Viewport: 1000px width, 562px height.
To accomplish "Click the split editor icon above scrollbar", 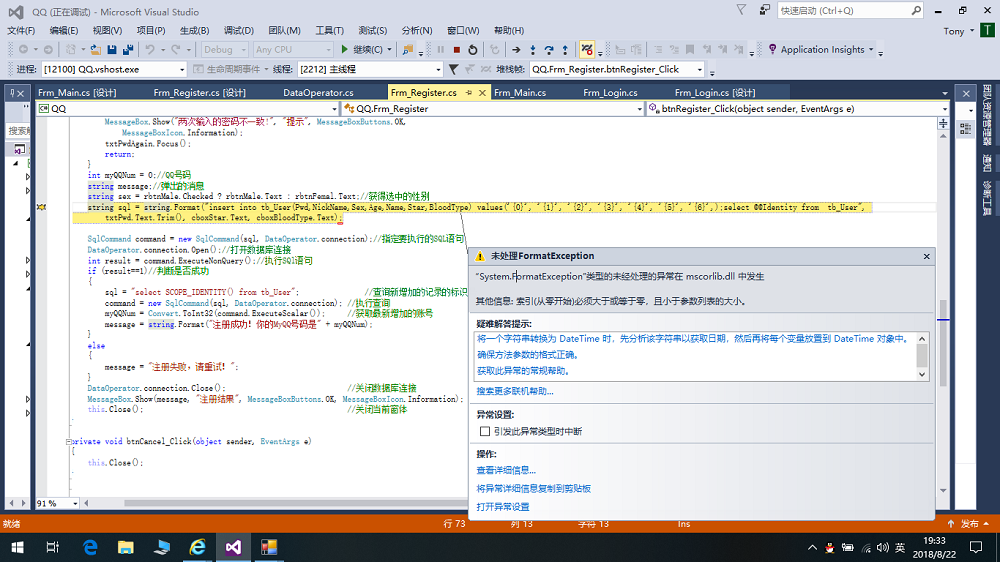I will [943, 124].
